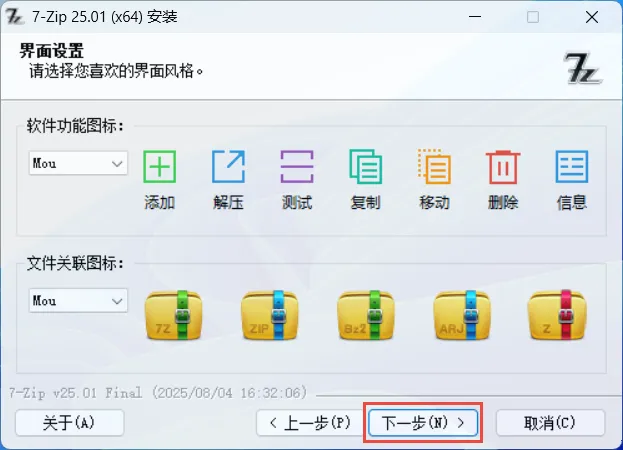Viewport: 623px width, 450px height.
Task: Open the 软件功能图标 style dropdown
Action: [x=78, y=163]
